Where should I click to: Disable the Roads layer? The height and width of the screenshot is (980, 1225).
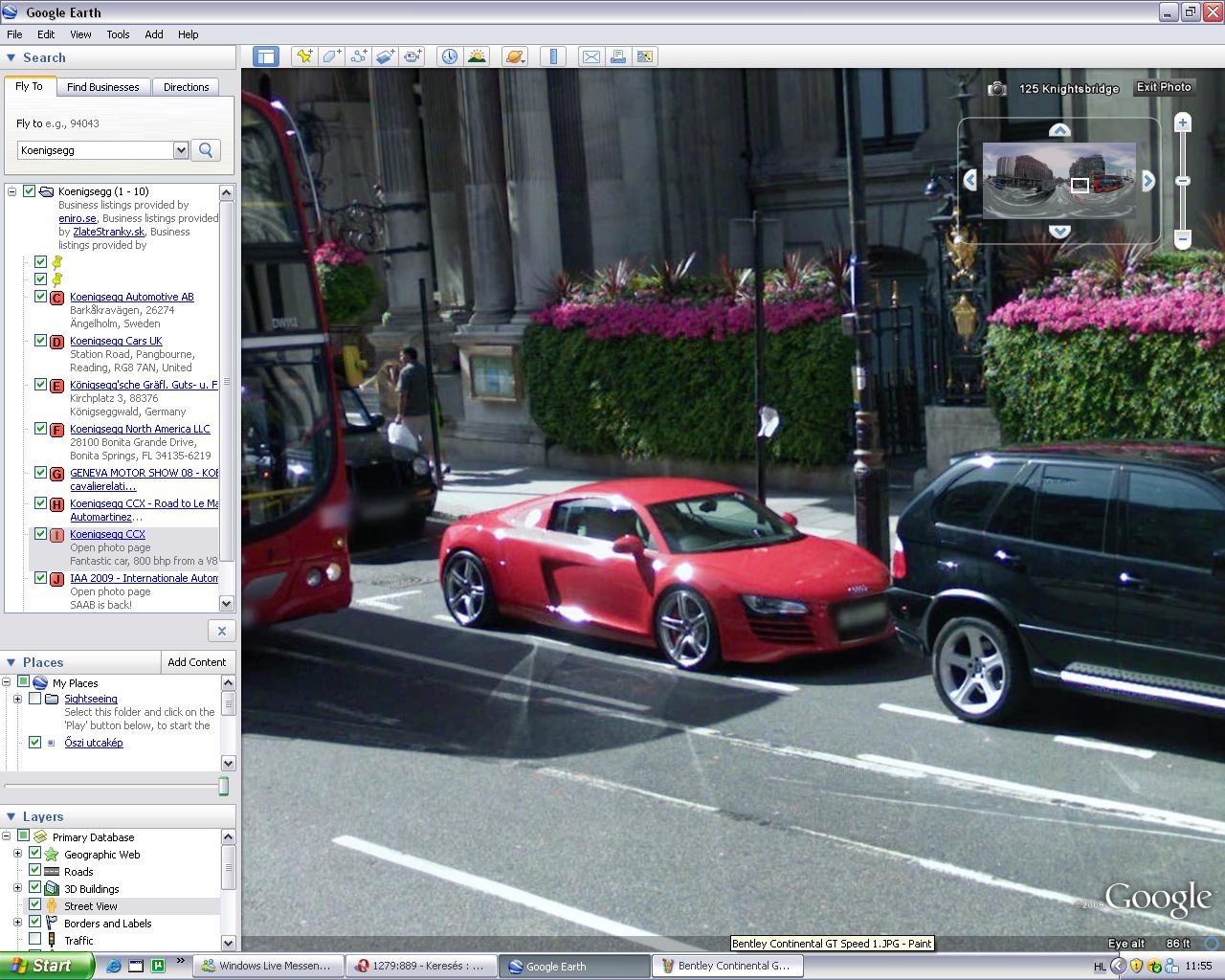pos(34,872)
